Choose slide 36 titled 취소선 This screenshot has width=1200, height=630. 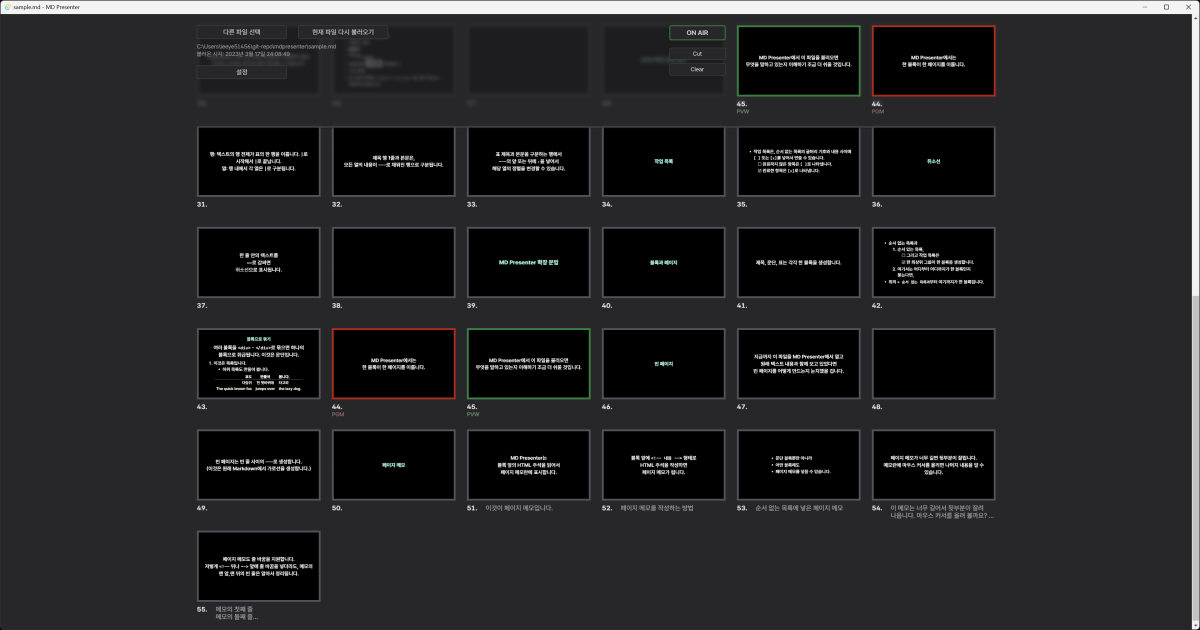coord(934,161)
